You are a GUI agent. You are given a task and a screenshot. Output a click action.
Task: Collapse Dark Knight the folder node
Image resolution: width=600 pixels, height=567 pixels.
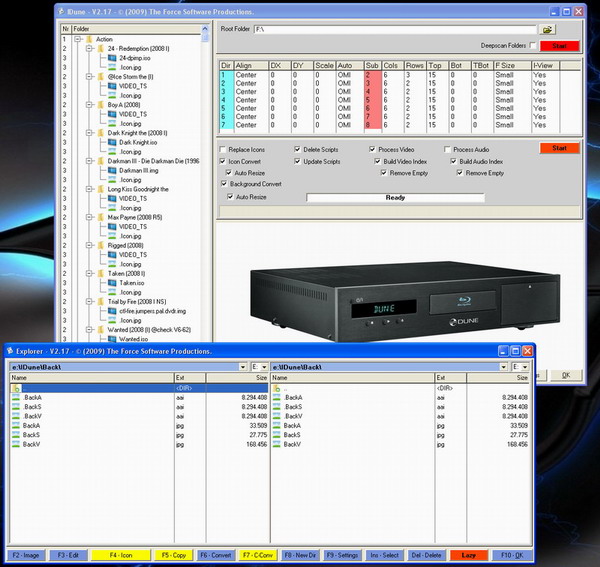[x=89, y=133]
